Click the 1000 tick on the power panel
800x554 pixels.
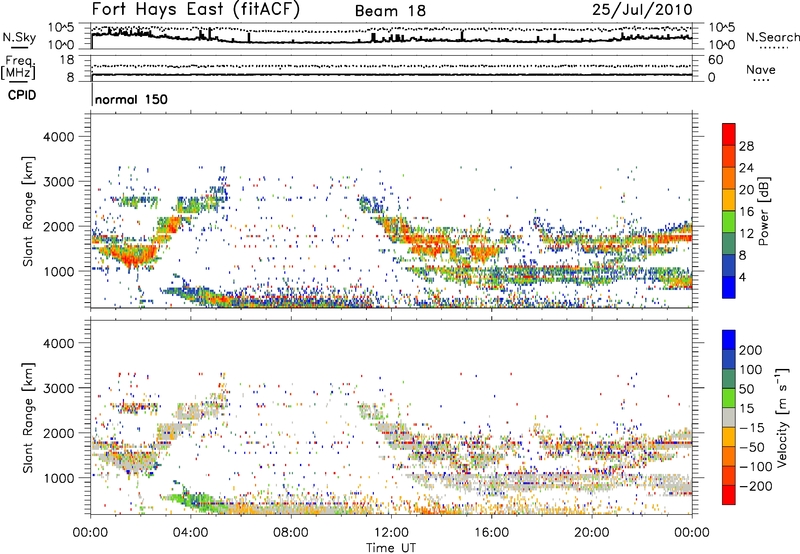pos(58,271)
